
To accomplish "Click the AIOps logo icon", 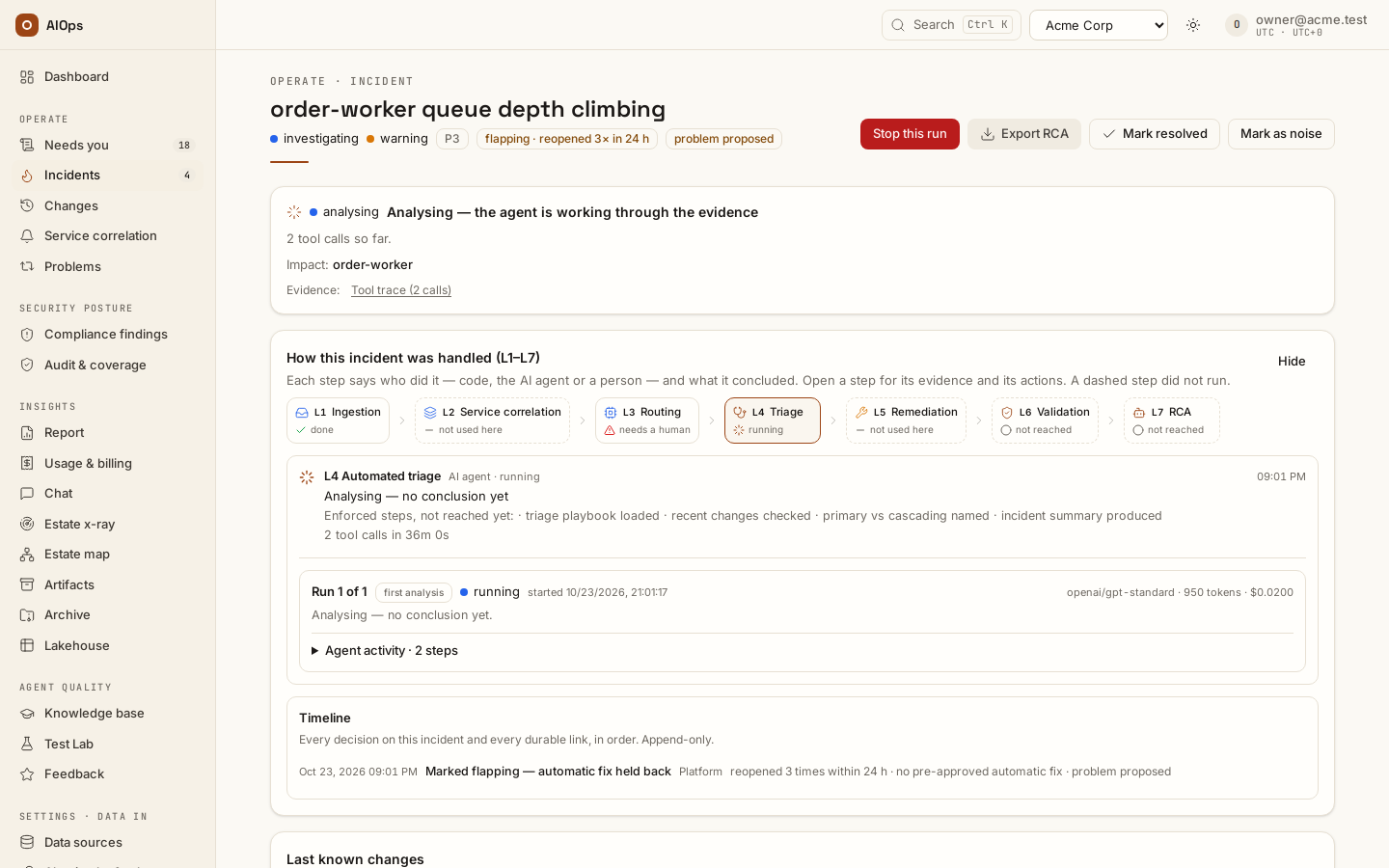I will coord(27,25).
